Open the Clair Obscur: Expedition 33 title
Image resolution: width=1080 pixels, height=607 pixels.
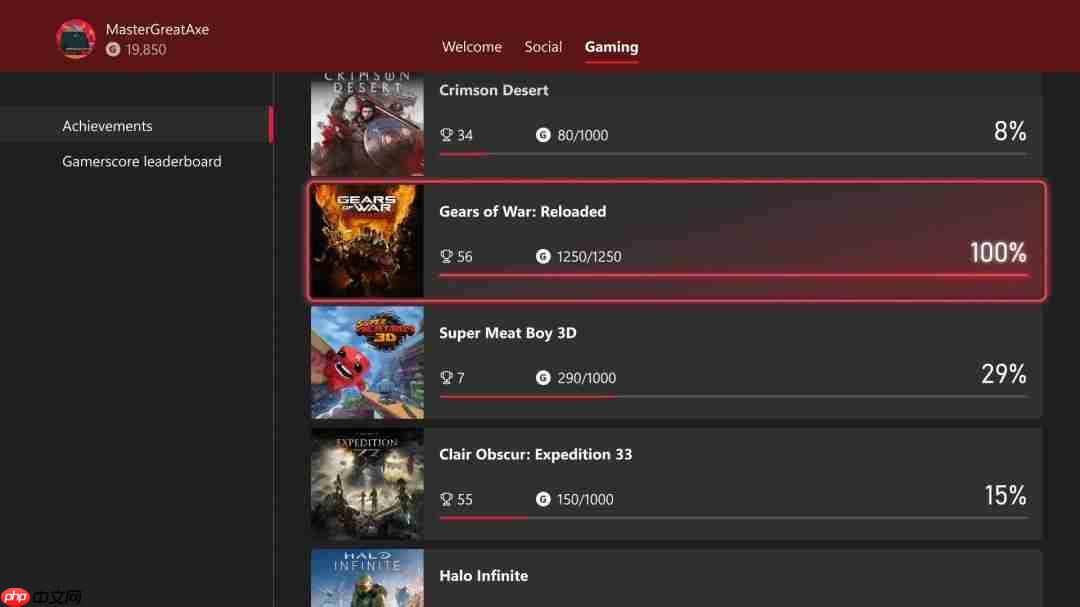536,454
